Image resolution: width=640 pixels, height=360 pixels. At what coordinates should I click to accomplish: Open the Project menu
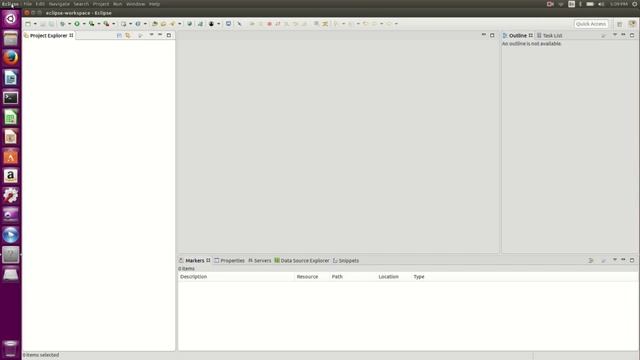click(101, 4)
